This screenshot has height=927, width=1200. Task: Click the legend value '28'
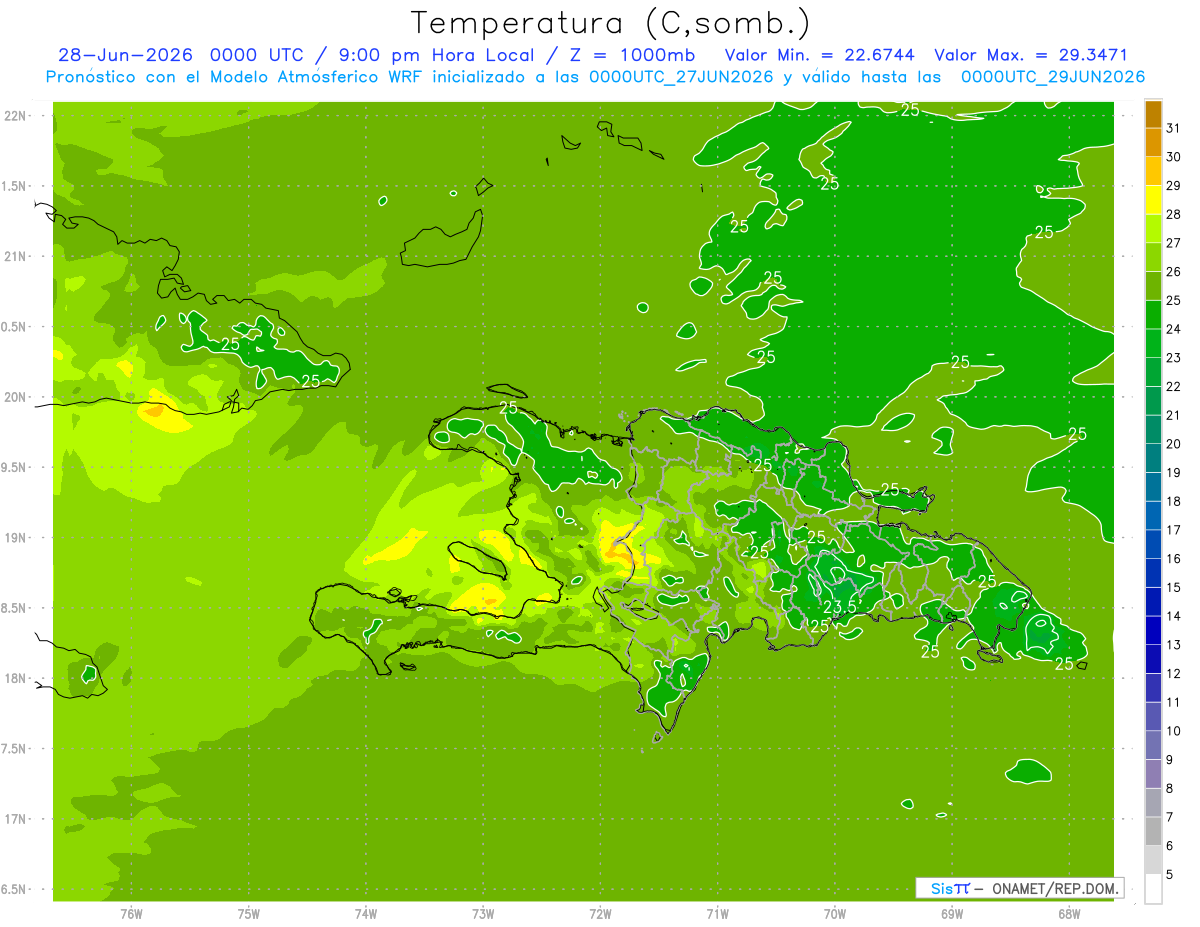pos(1173,214)
